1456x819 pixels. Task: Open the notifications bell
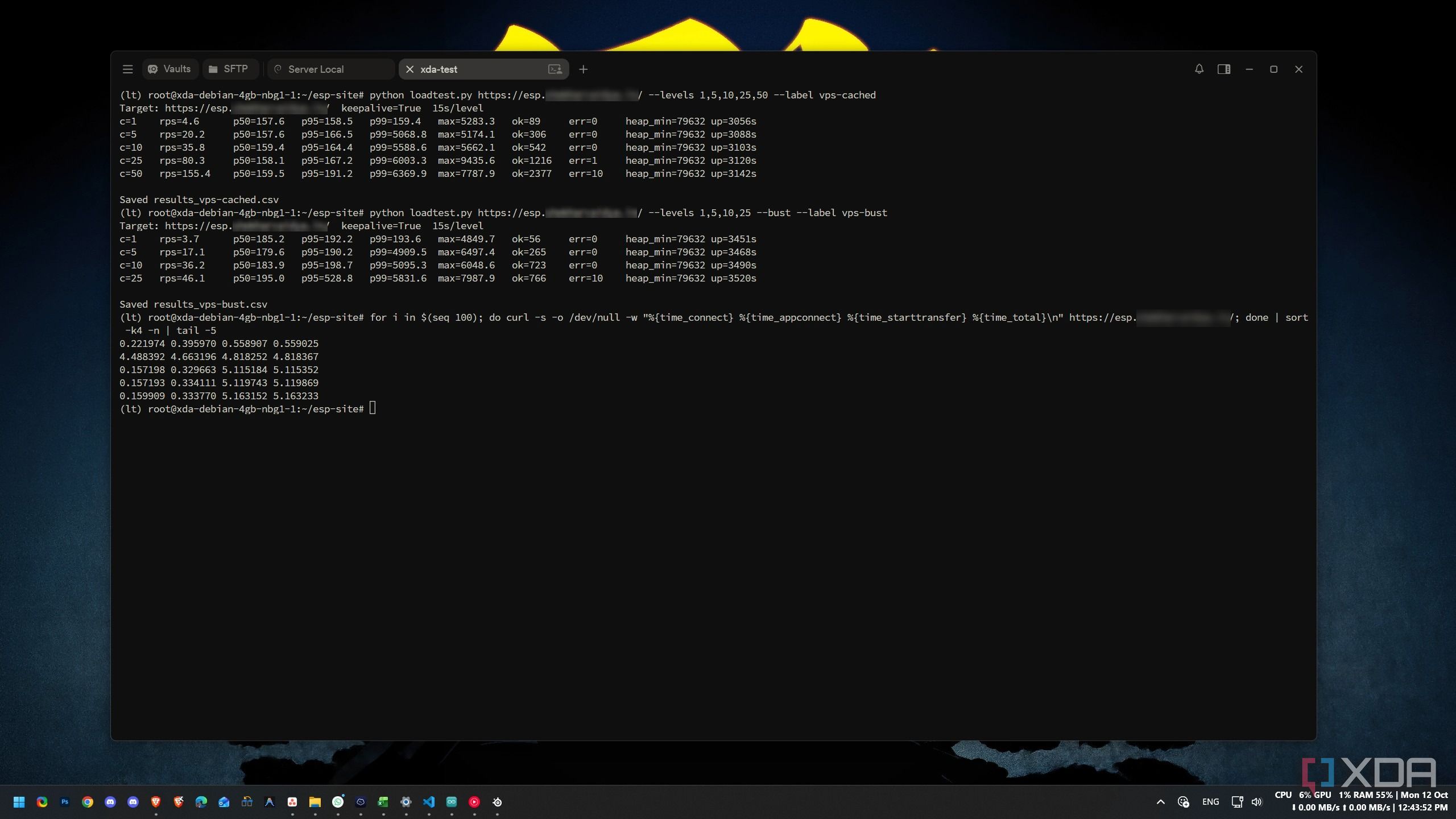pyautogui.click(x=1199, y=69)
